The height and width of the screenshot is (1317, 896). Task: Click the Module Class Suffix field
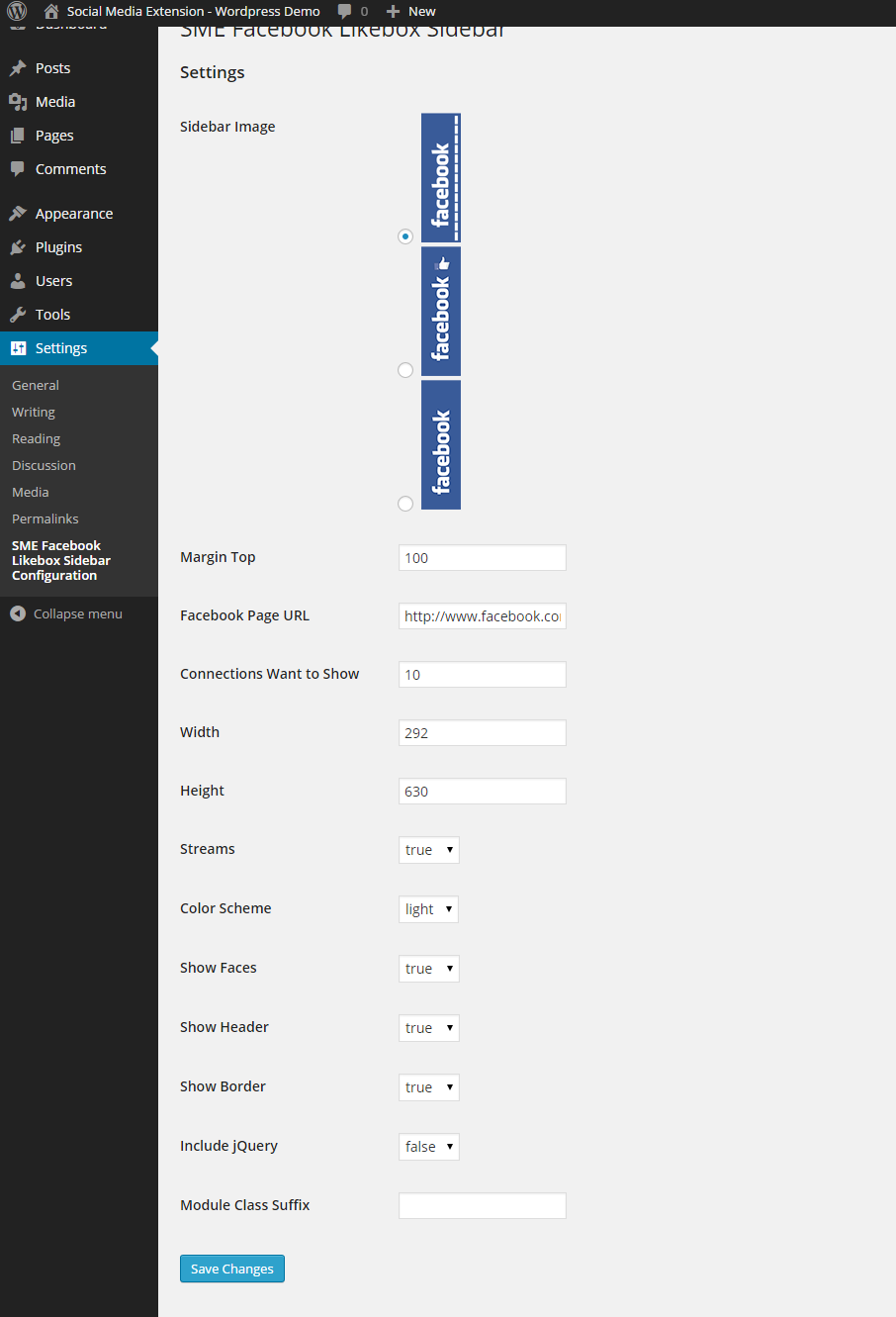[x=483, y=1206]
